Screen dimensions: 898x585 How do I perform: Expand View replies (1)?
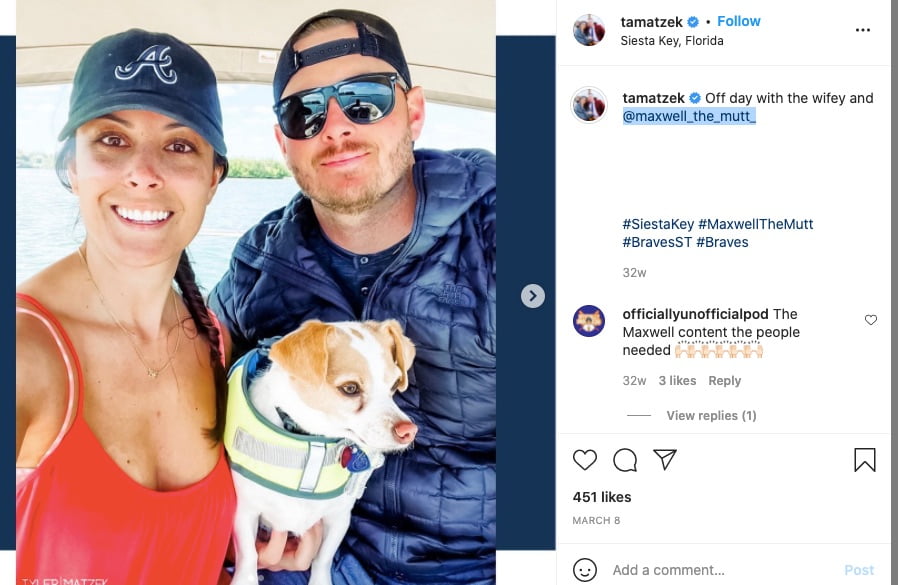[711, 415]
